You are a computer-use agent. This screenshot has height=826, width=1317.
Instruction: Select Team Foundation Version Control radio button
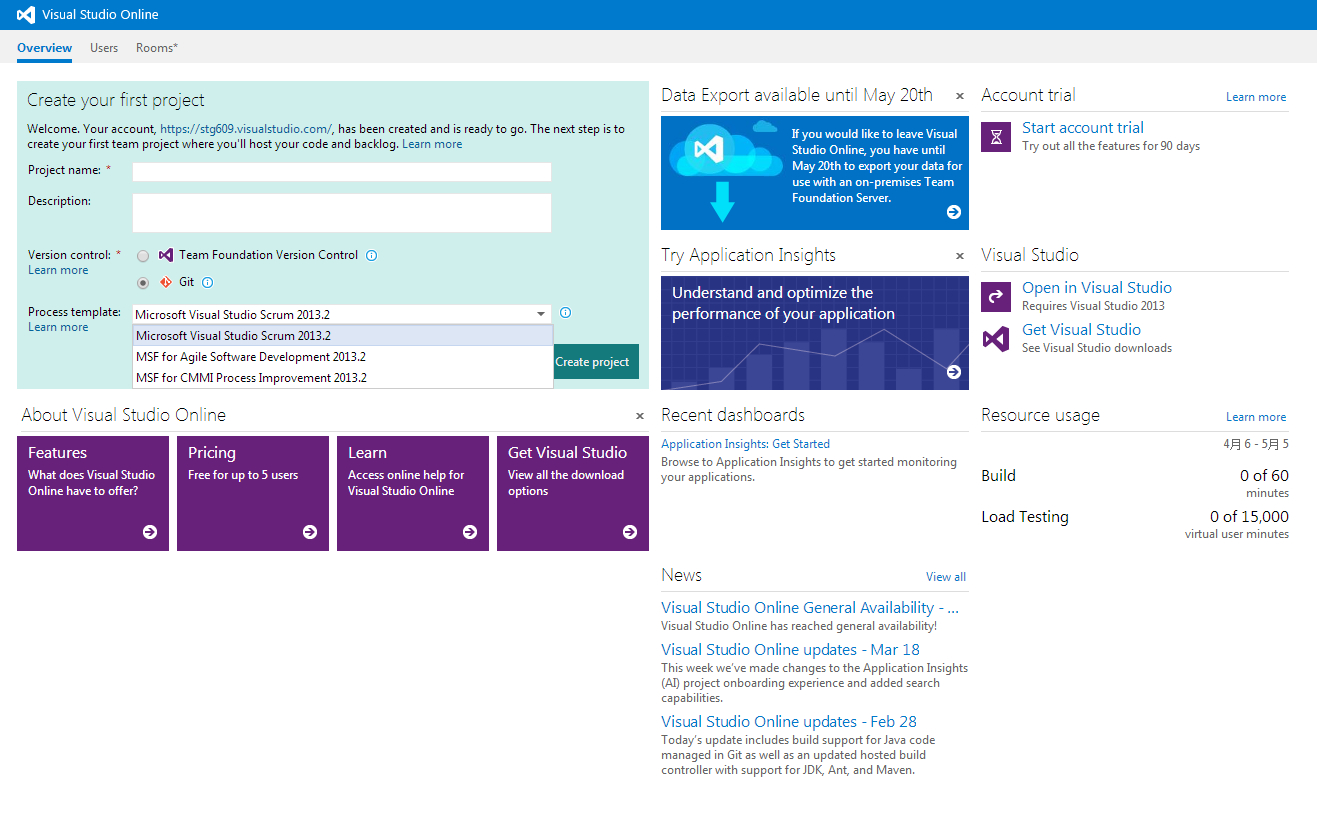(x=143, y=256)
